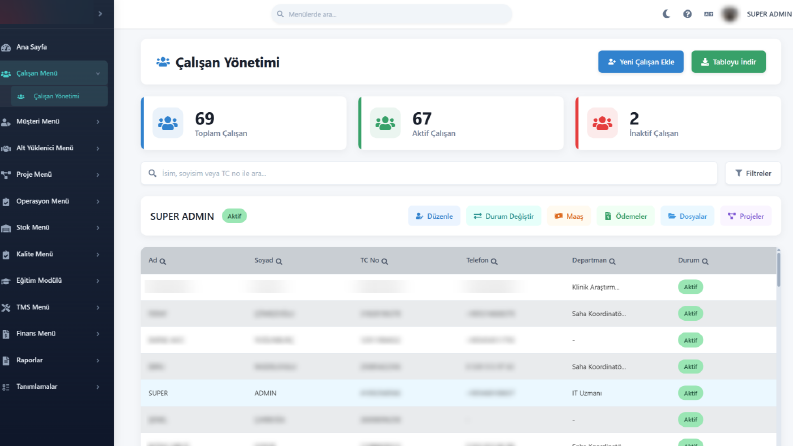Screen dimensions: 793x446
Task: Search icon in Soyad column header
Action: click(x=279, y=261)
